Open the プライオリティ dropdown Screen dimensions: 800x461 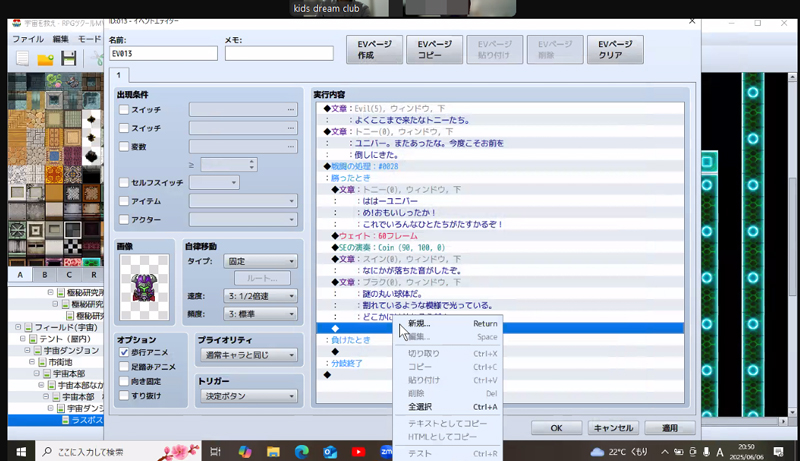[x=249, y=355]
